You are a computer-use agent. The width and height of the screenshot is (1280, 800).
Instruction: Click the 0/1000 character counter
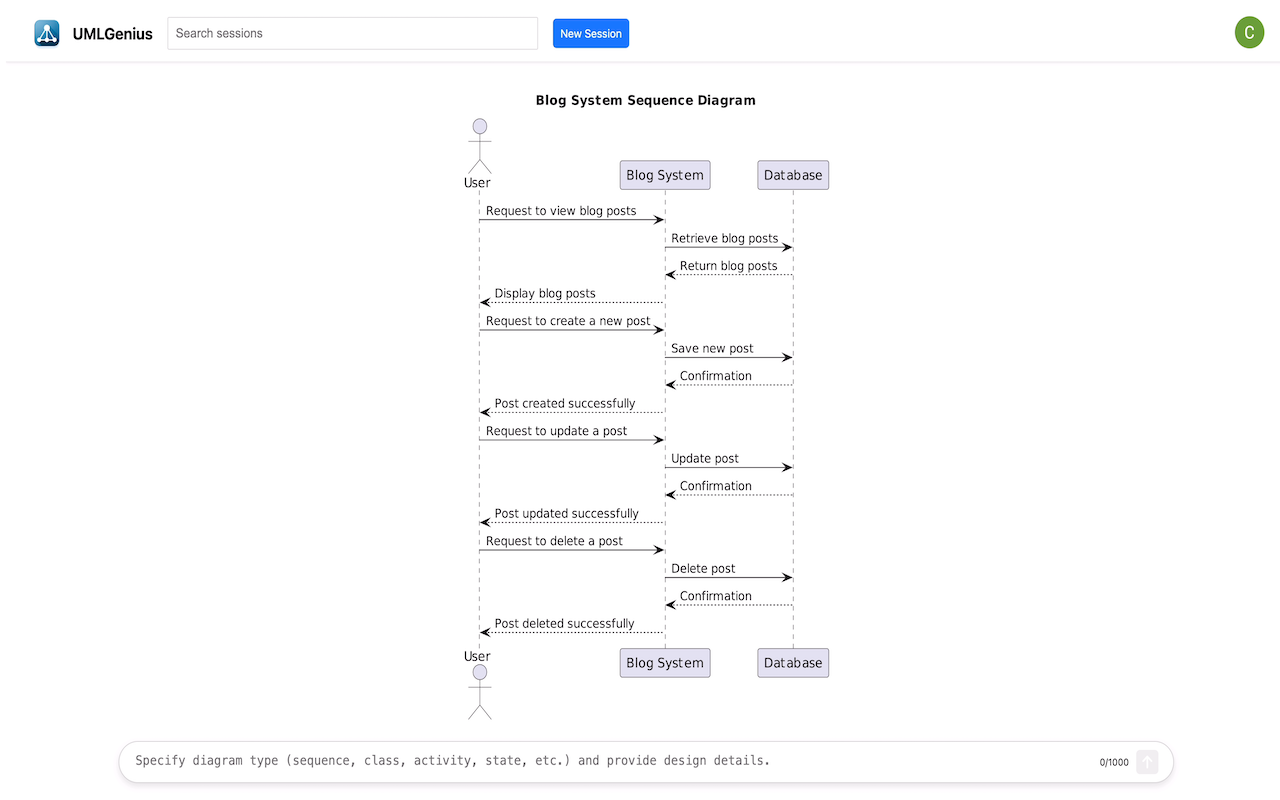coord(1114,762)
